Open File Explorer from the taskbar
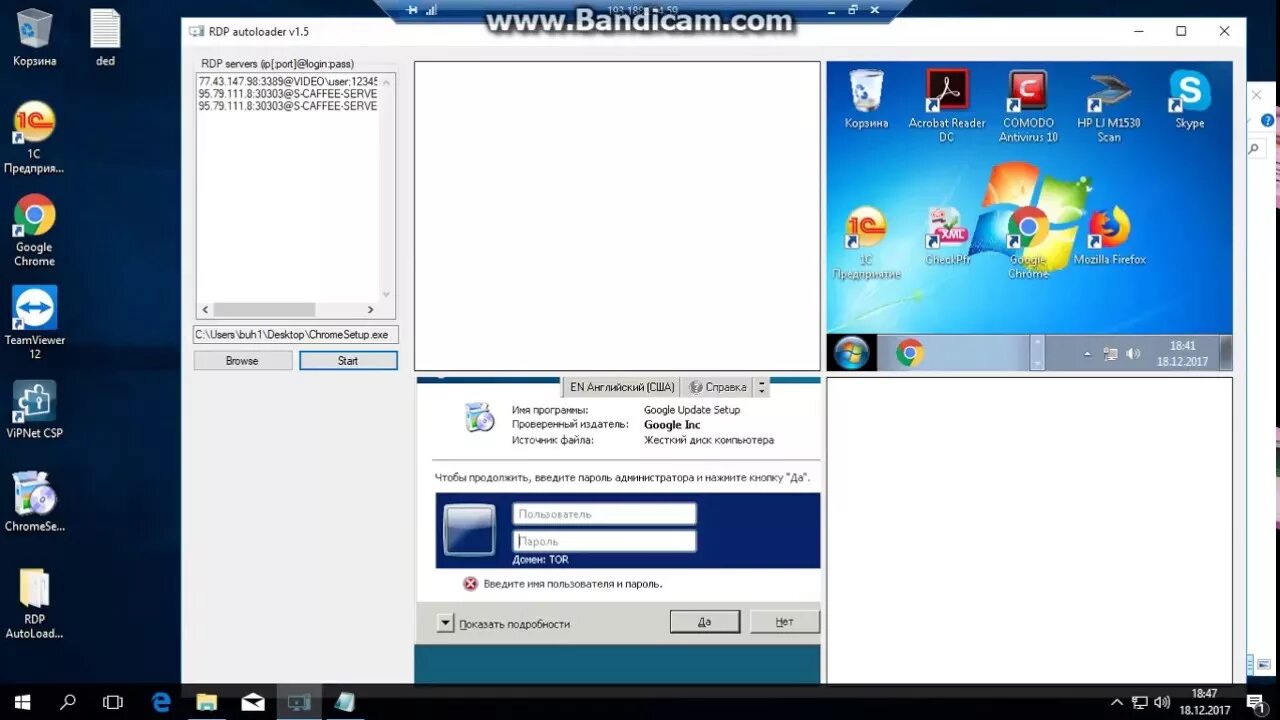1280x720 pixels. pos(207,702)
